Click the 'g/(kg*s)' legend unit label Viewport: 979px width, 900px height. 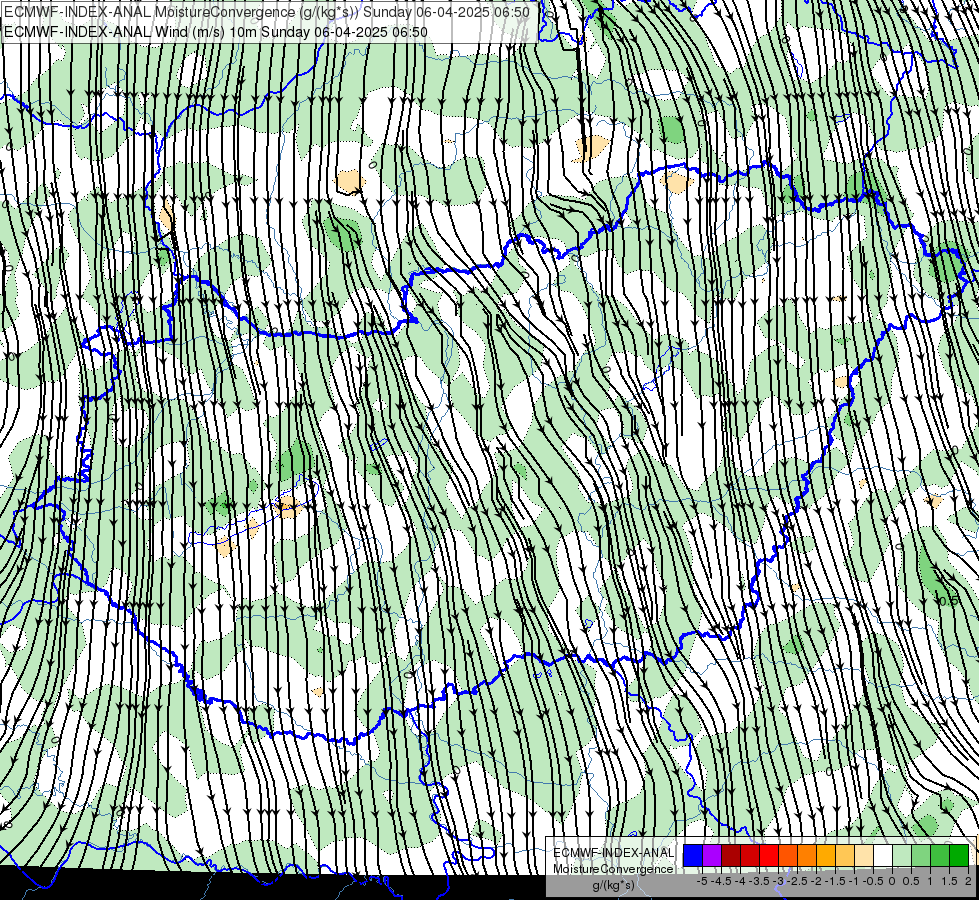613,885
